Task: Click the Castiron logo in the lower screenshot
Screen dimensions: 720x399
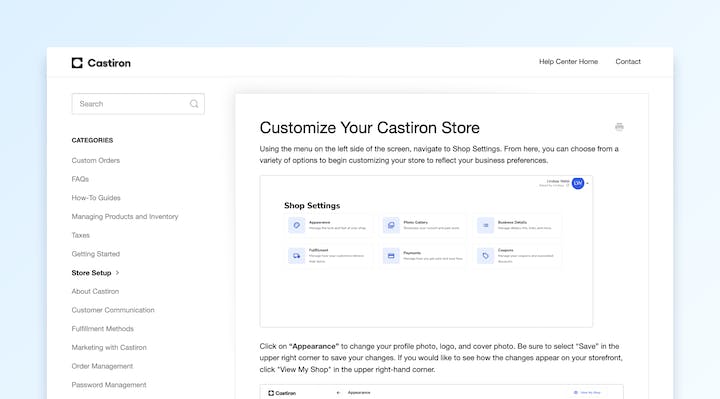Action: pos(282,393)
